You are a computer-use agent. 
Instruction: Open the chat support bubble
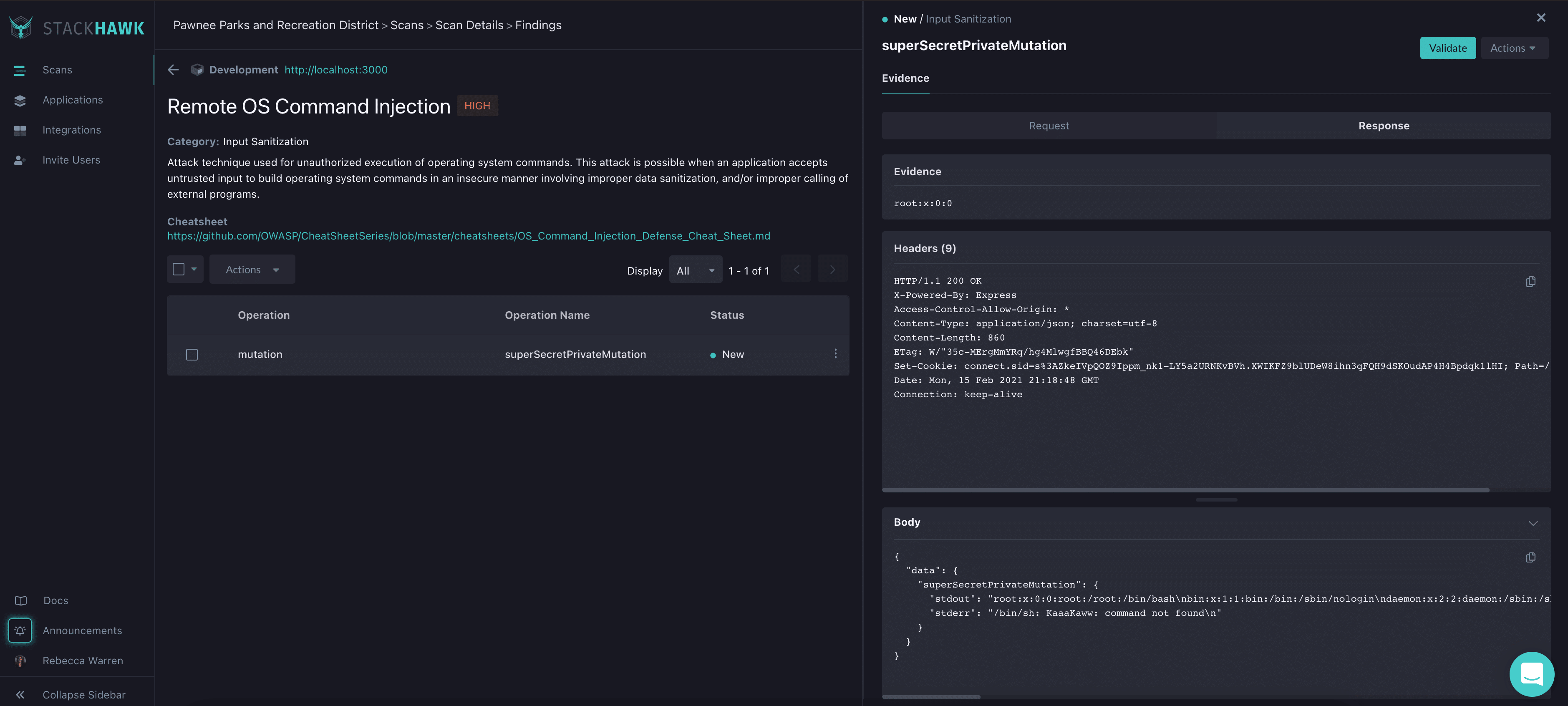click(x=1532, y=674)
